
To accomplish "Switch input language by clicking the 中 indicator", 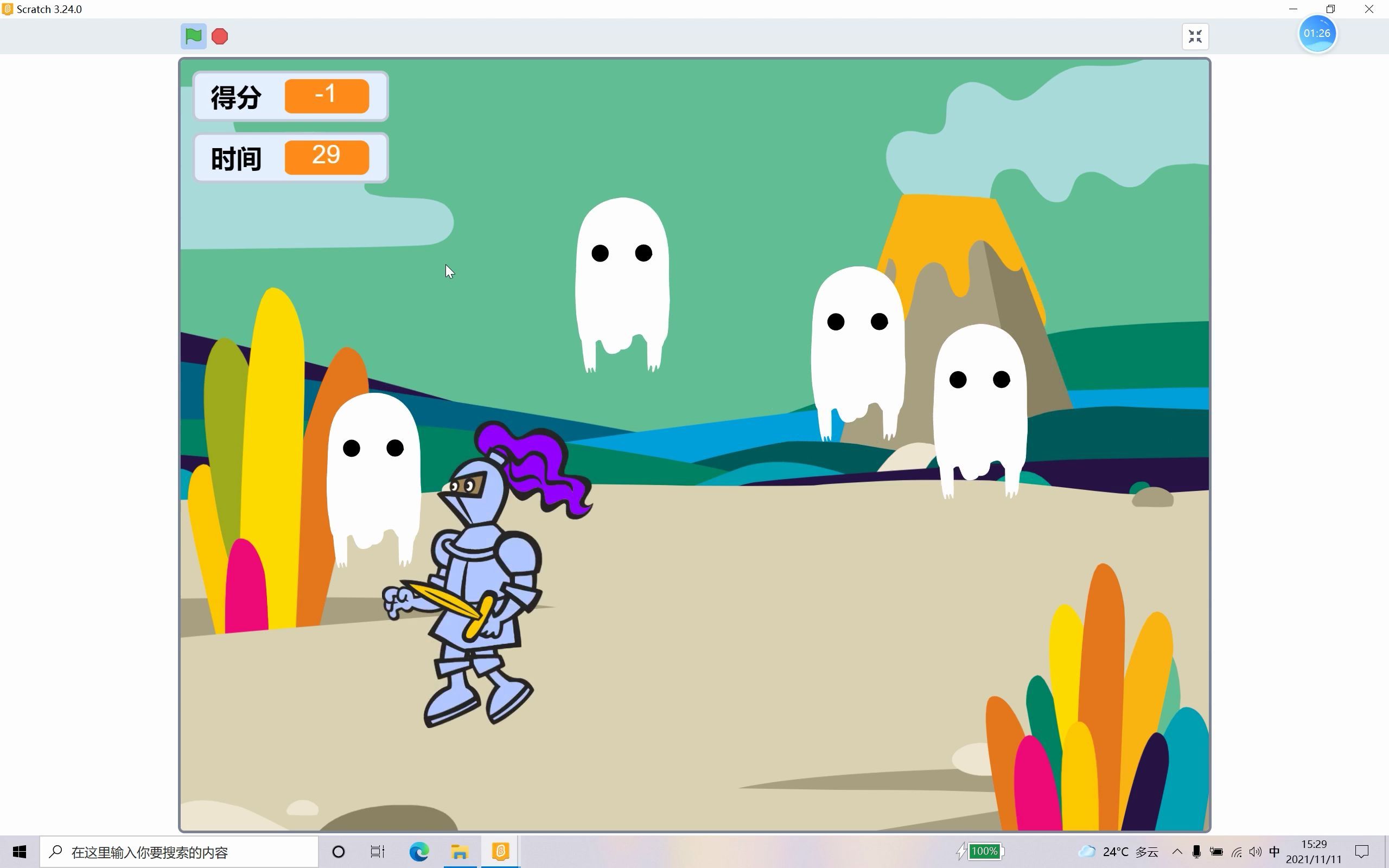I will coord(1274,851).
